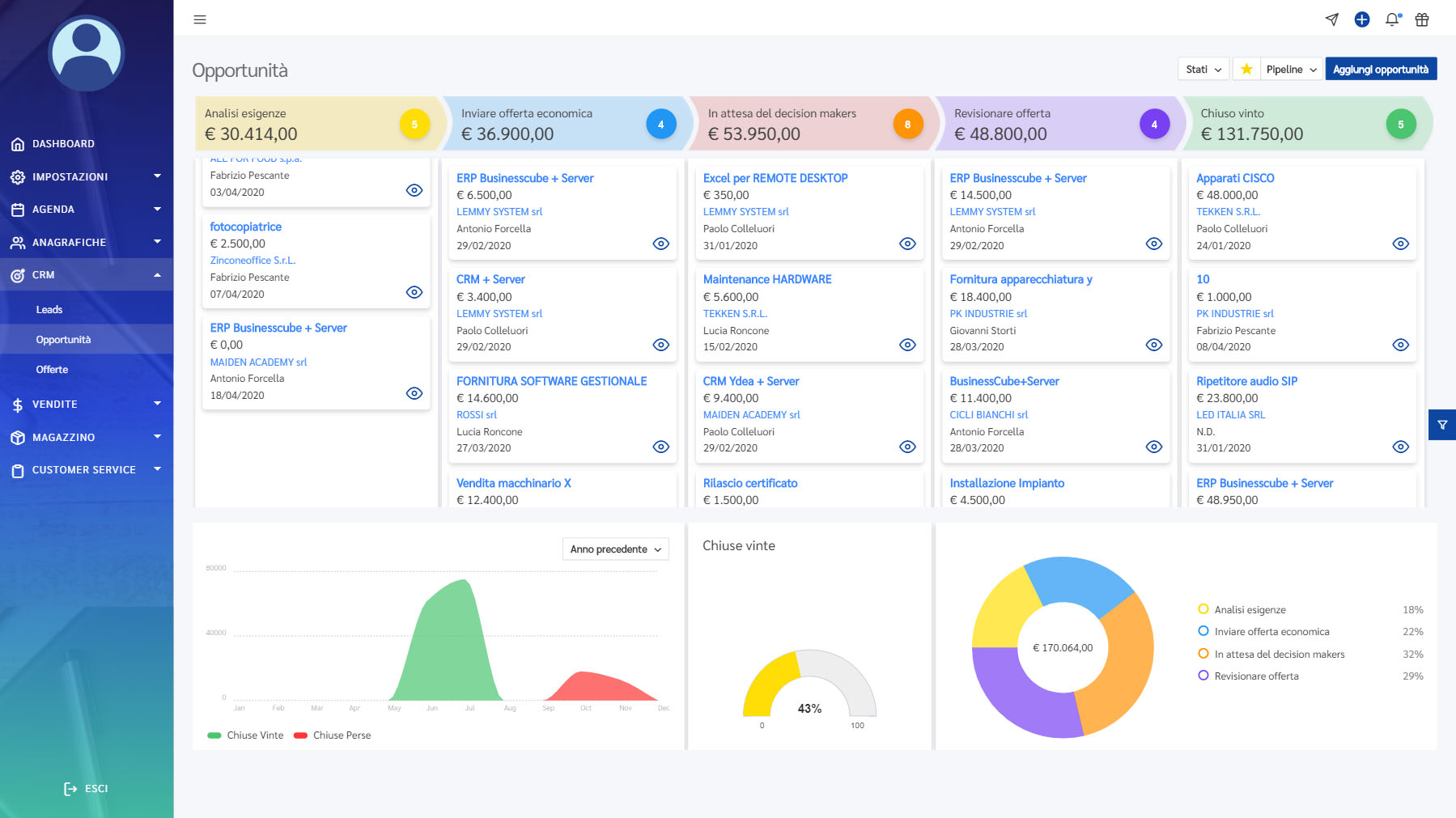Click the user profile avatar
This screenshot has height=818, width=1456.
(x=87, y=53)
